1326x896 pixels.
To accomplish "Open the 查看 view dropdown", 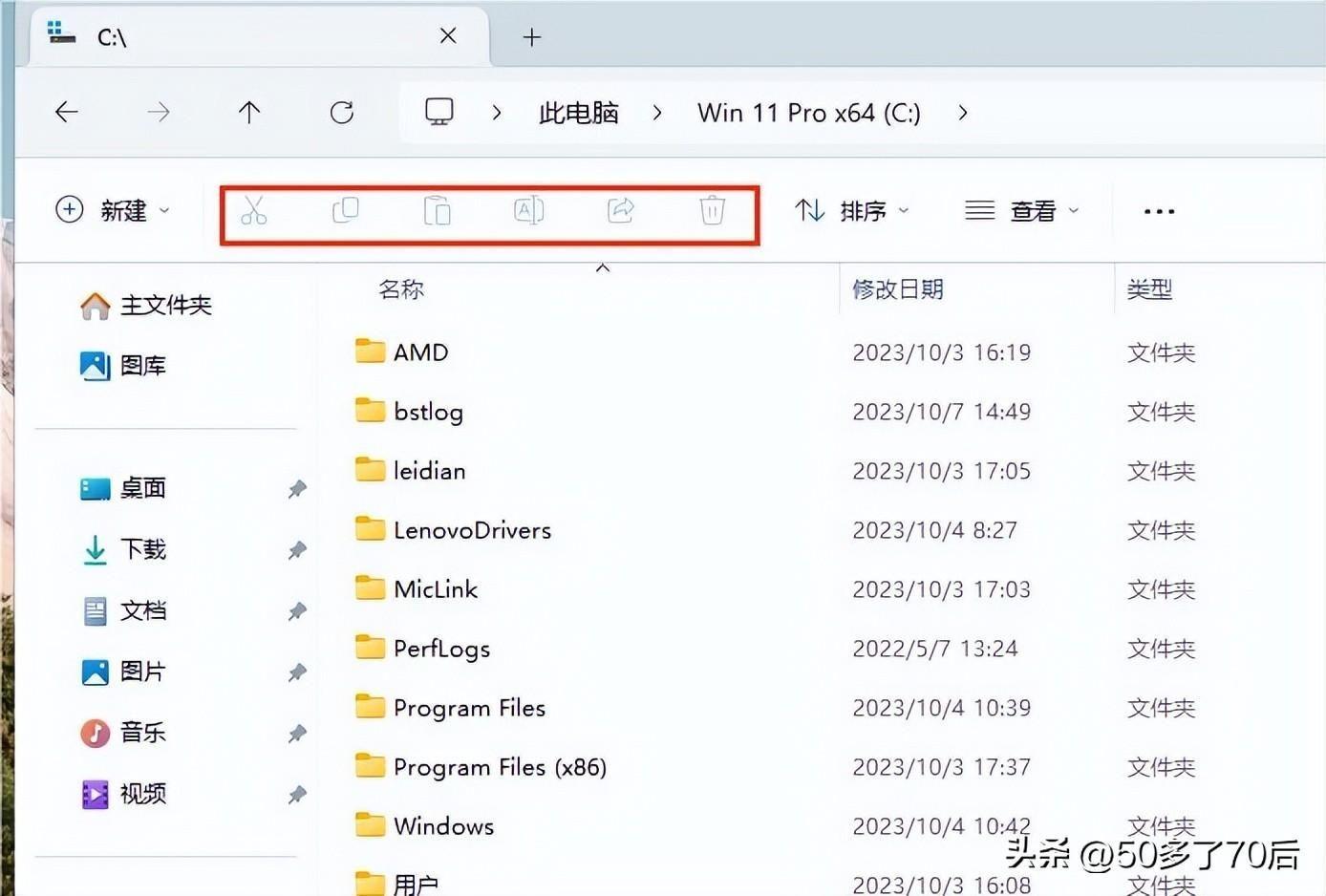I will pos(1022,210).
